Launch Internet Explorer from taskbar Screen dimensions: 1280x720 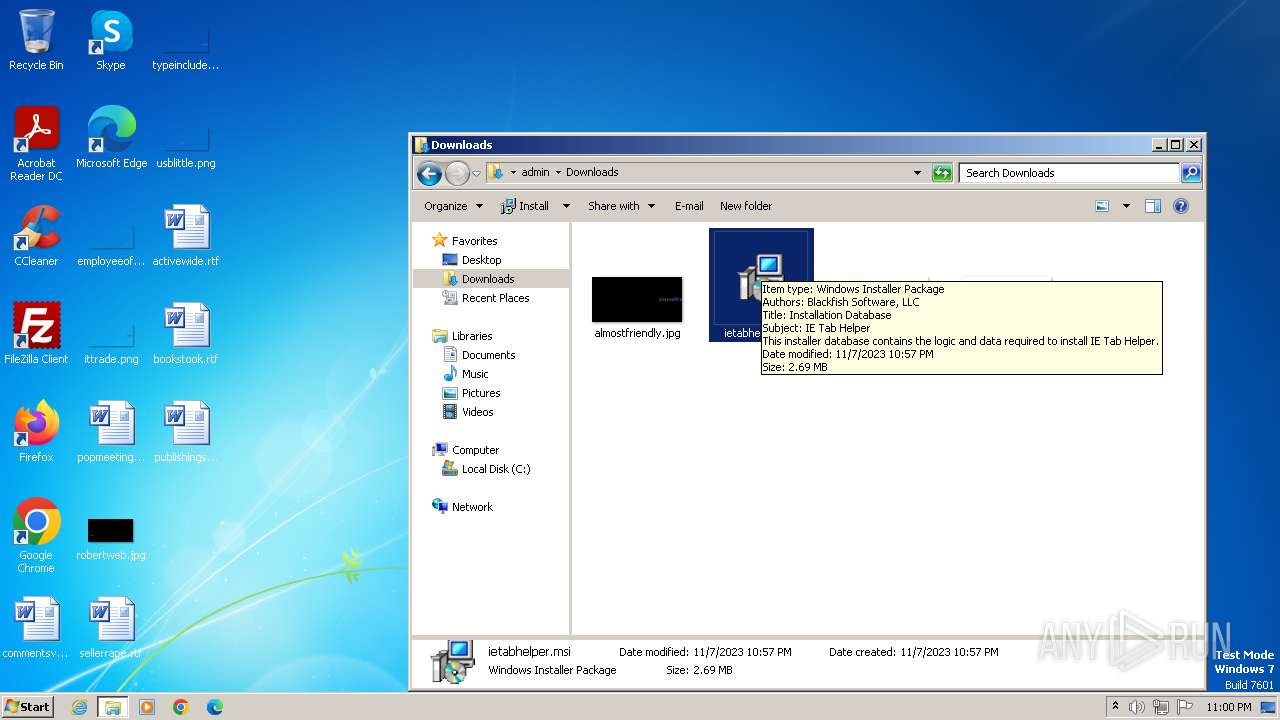click(79, 707)
